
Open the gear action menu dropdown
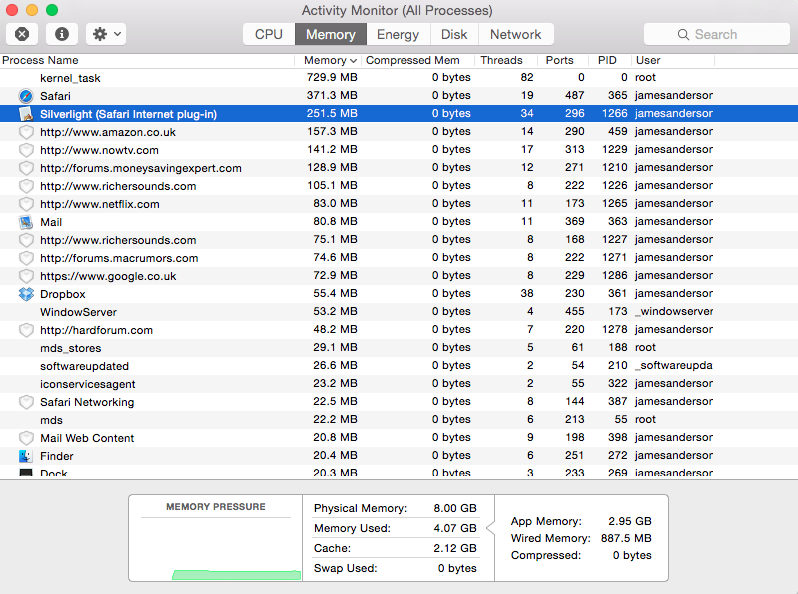coord(106,34)
